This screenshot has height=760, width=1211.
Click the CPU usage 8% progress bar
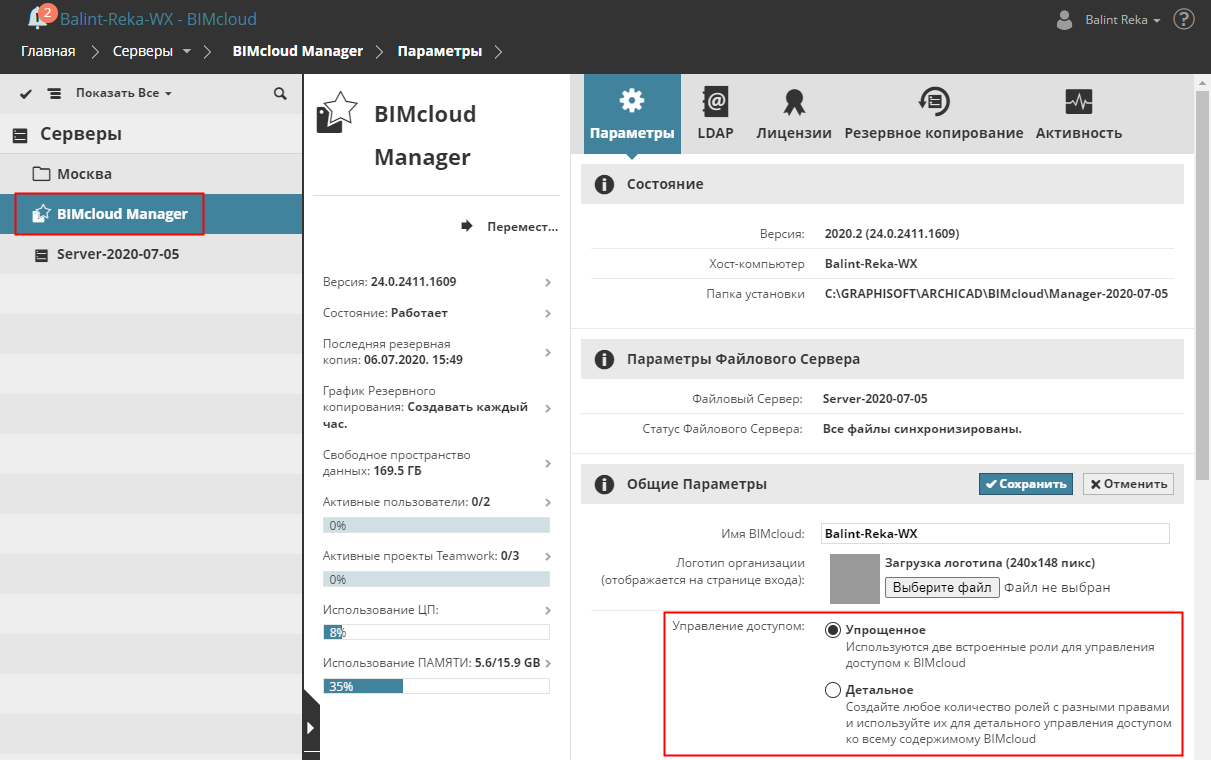click(x=436, y=632)
